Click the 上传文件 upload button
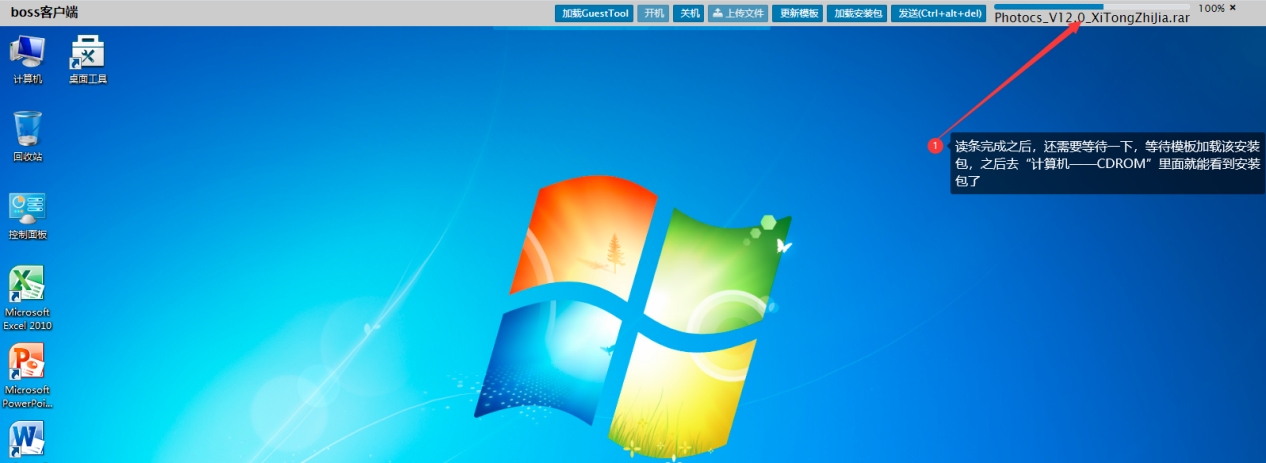The image size is (1266, 463). [x=737, y=13]
